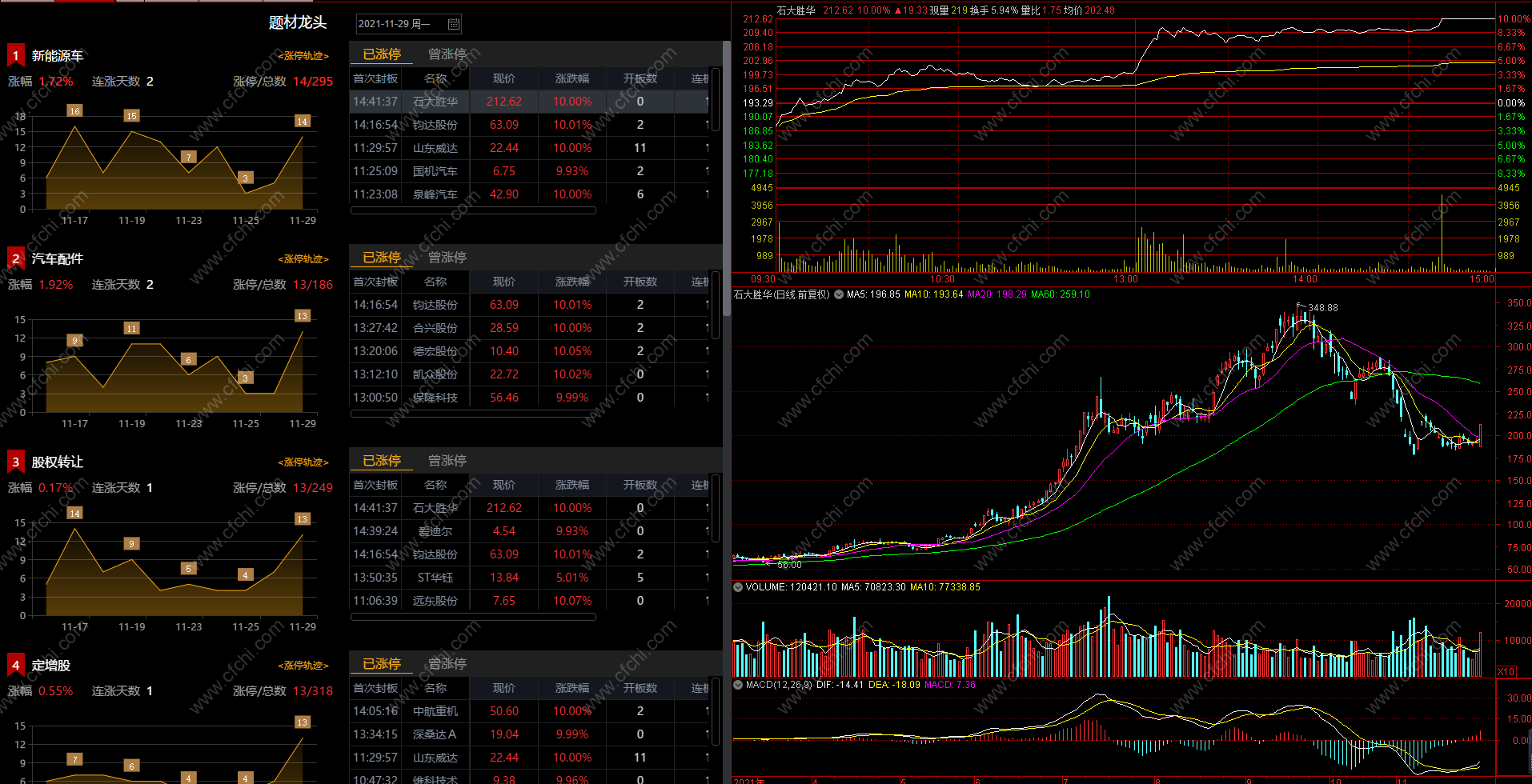The height and width of the screenshot is (784, 1532).
Task: Click the 新能源车 sector title
Action: tap(58, 56)
